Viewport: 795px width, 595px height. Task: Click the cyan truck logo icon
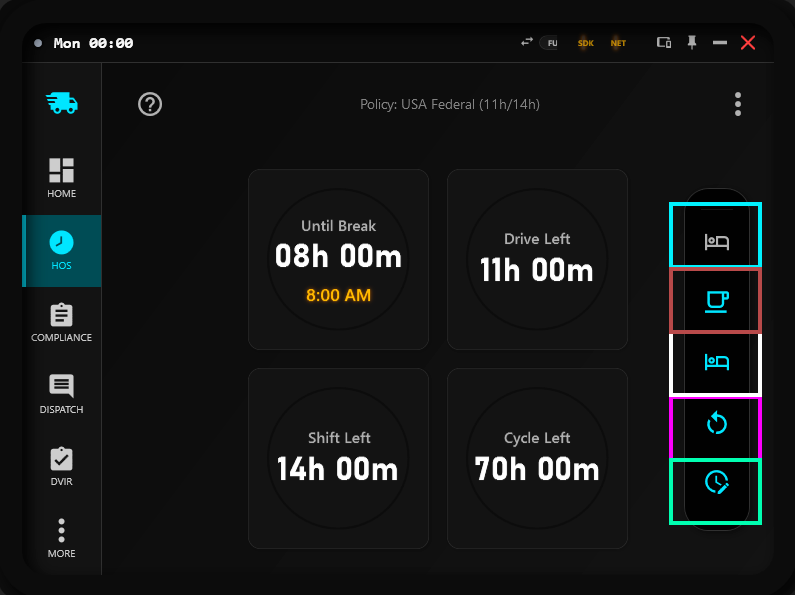(62, 103)
